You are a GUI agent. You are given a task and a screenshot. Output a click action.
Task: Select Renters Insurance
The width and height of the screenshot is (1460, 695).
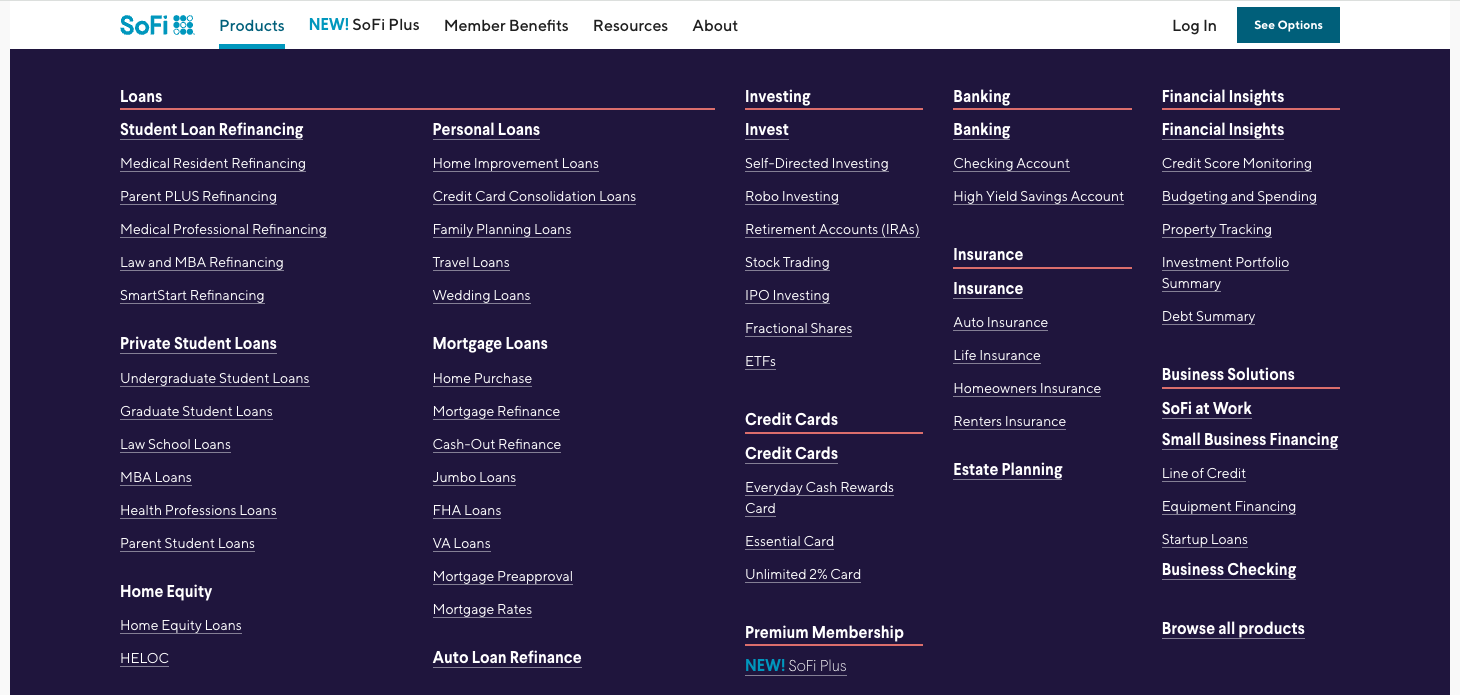tap(1009, 421)
